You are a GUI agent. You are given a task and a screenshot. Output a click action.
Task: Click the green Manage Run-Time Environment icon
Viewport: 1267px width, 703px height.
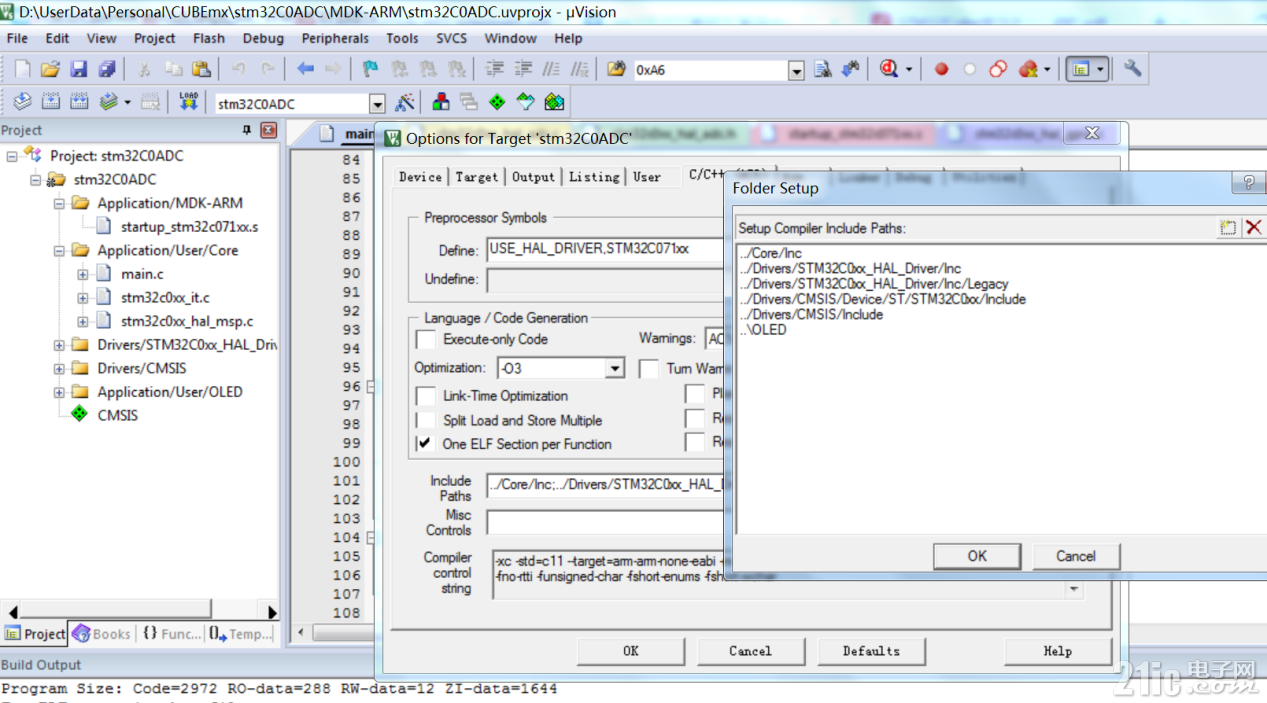[x=497, y=102]
